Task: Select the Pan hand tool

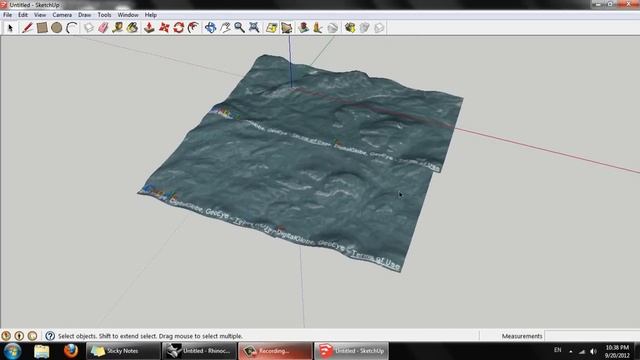Action: [225, 28]
